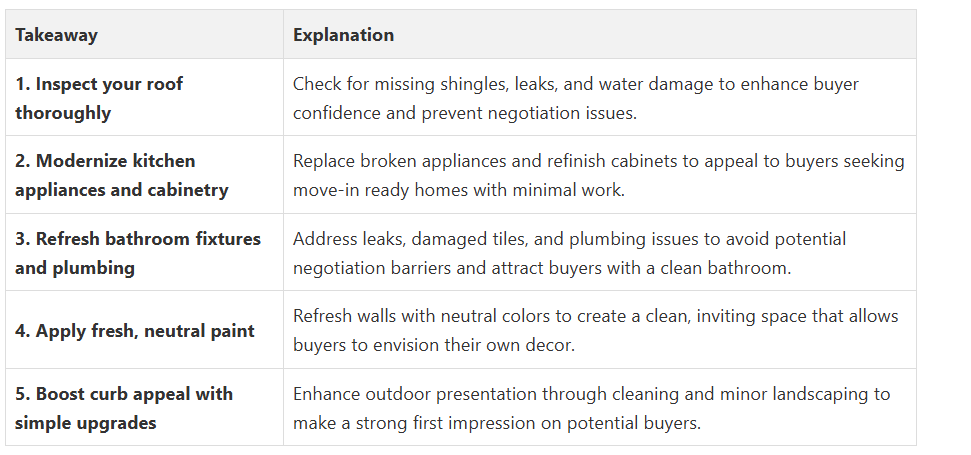Select 'Refresh bathroom fixtures and plumbing' cell
Image resolution: width=971 pixels, height=455 pixels.
pos(137,253)
